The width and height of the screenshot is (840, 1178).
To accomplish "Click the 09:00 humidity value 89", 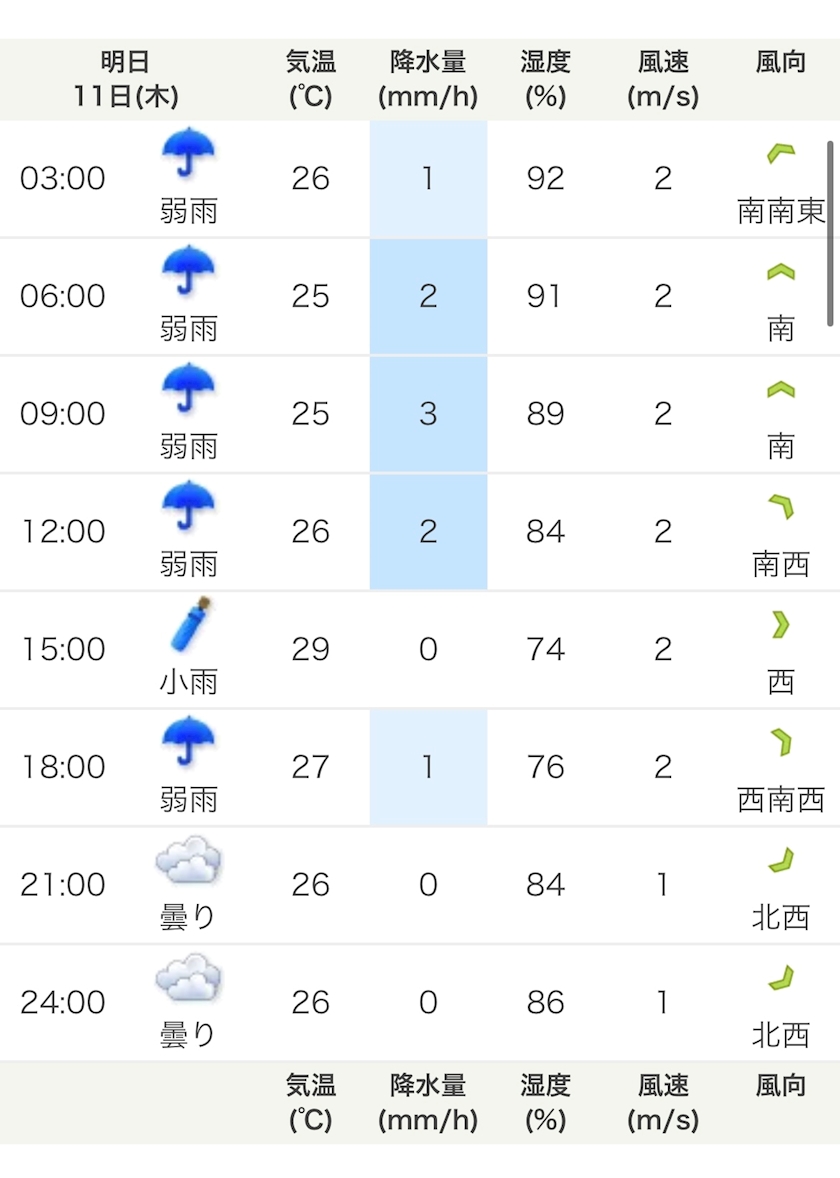I will coord(545,414).
